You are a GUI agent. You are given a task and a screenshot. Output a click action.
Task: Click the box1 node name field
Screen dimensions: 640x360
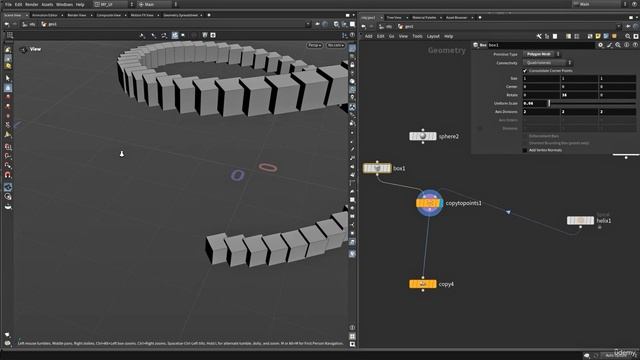click(541, 45)
